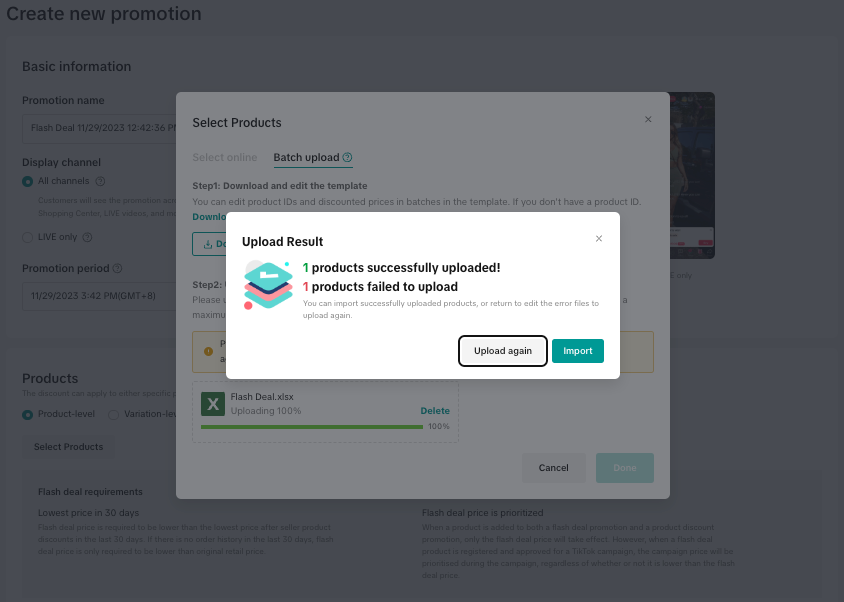Click the Excel icon for Flash Deal.xlsx
Screen dimensions: 844x602
(213, 404)
